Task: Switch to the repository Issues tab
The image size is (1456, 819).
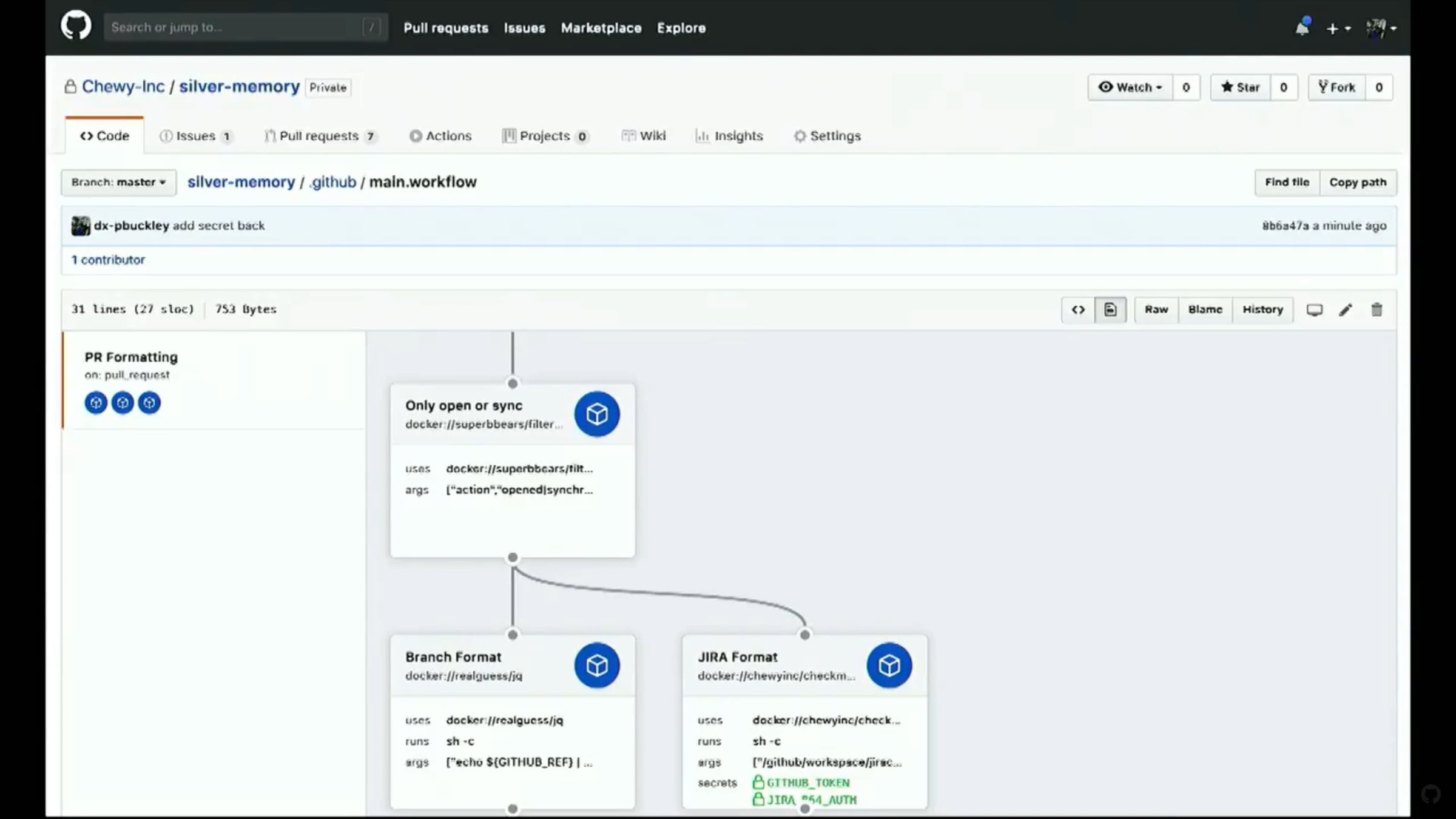Action: click(x=195, y=136)
